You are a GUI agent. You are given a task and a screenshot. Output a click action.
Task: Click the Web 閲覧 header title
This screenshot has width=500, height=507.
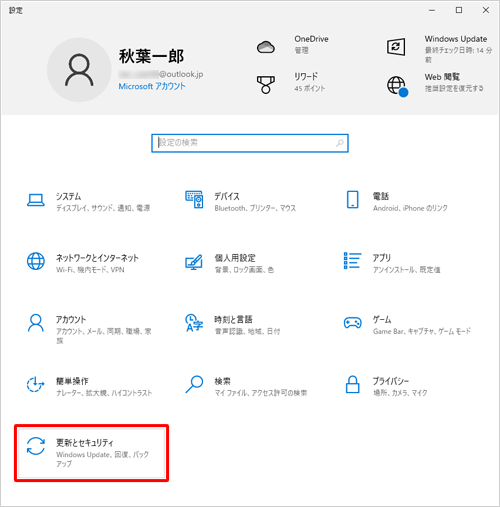[x=442, y=77]
